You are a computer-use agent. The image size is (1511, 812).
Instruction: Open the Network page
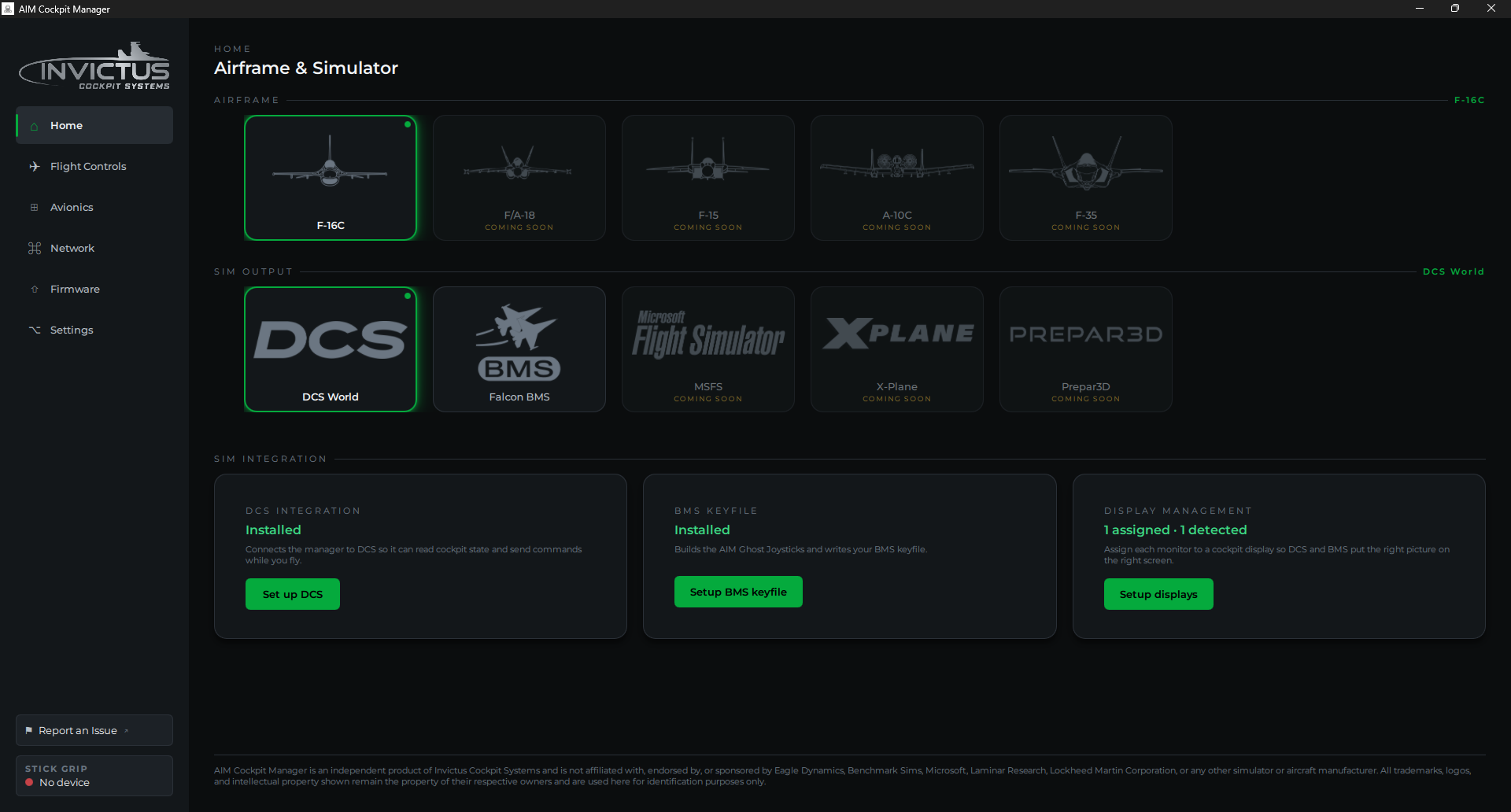[94, 248]
